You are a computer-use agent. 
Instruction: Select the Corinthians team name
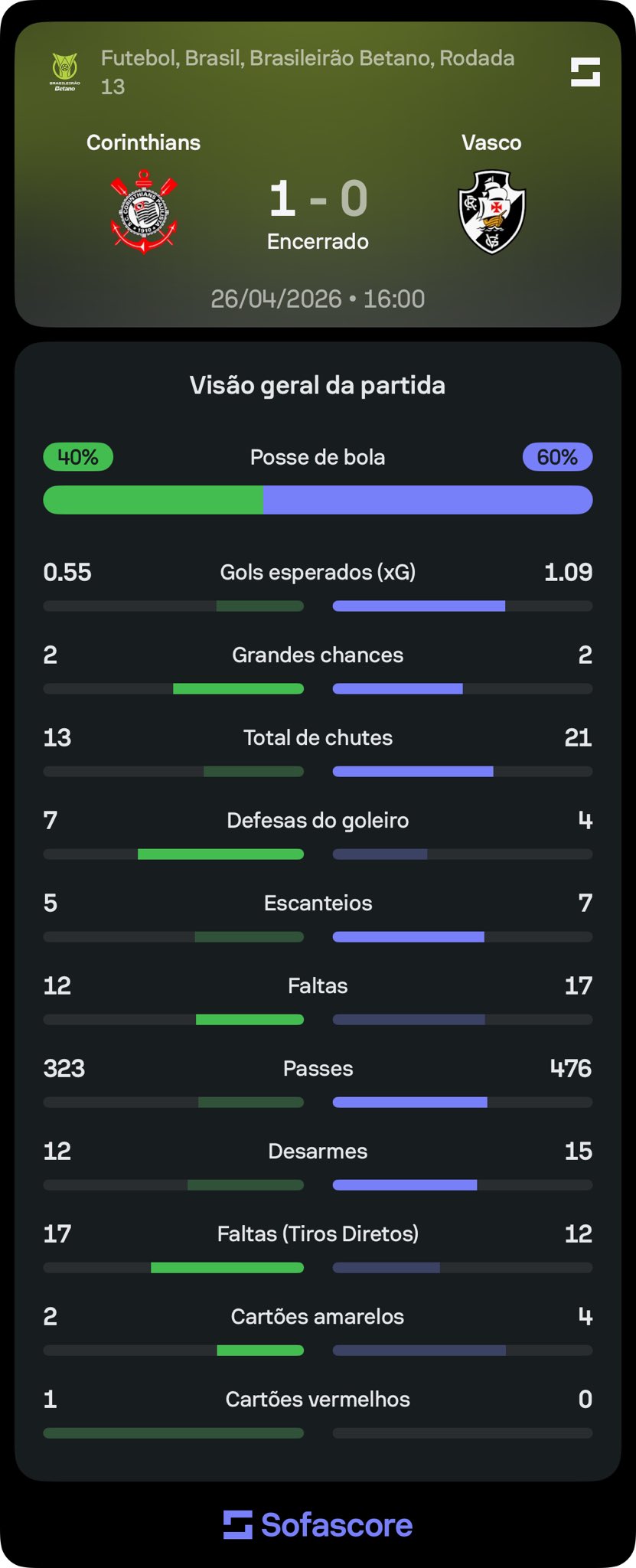pyautogui.click(x=143, y=142)
